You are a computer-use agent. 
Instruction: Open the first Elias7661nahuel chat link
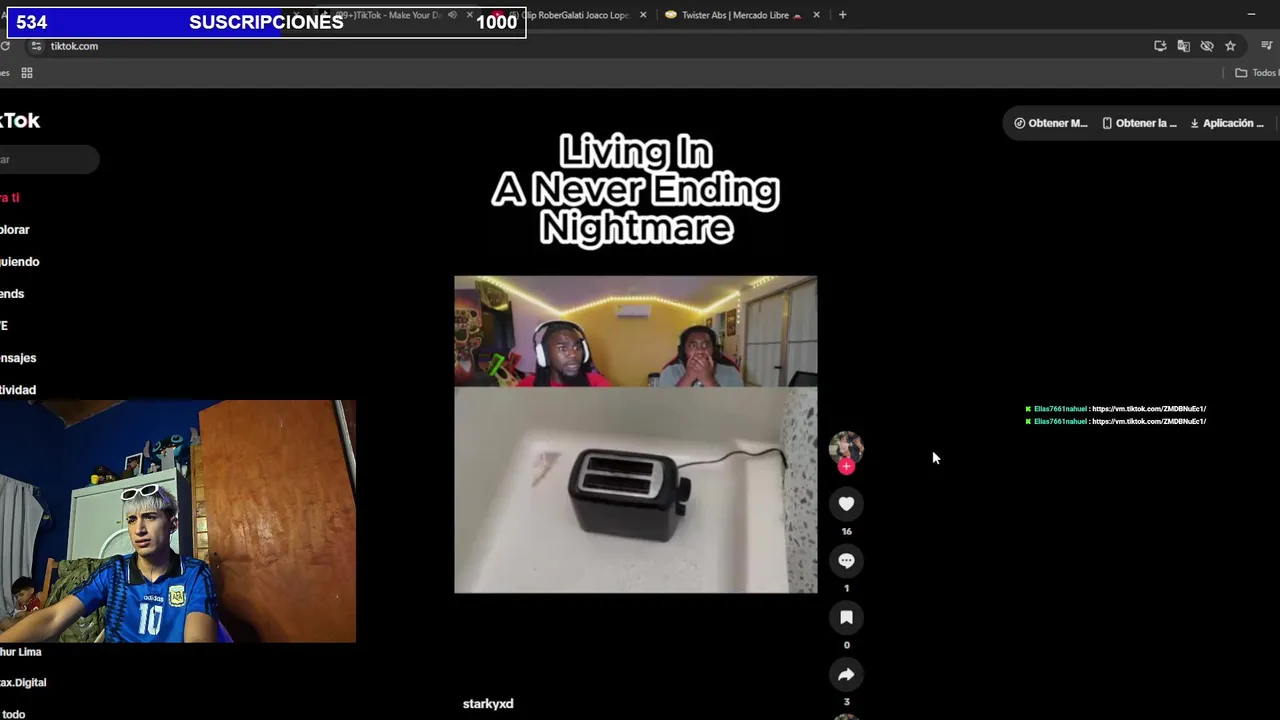click(1149, 409)
